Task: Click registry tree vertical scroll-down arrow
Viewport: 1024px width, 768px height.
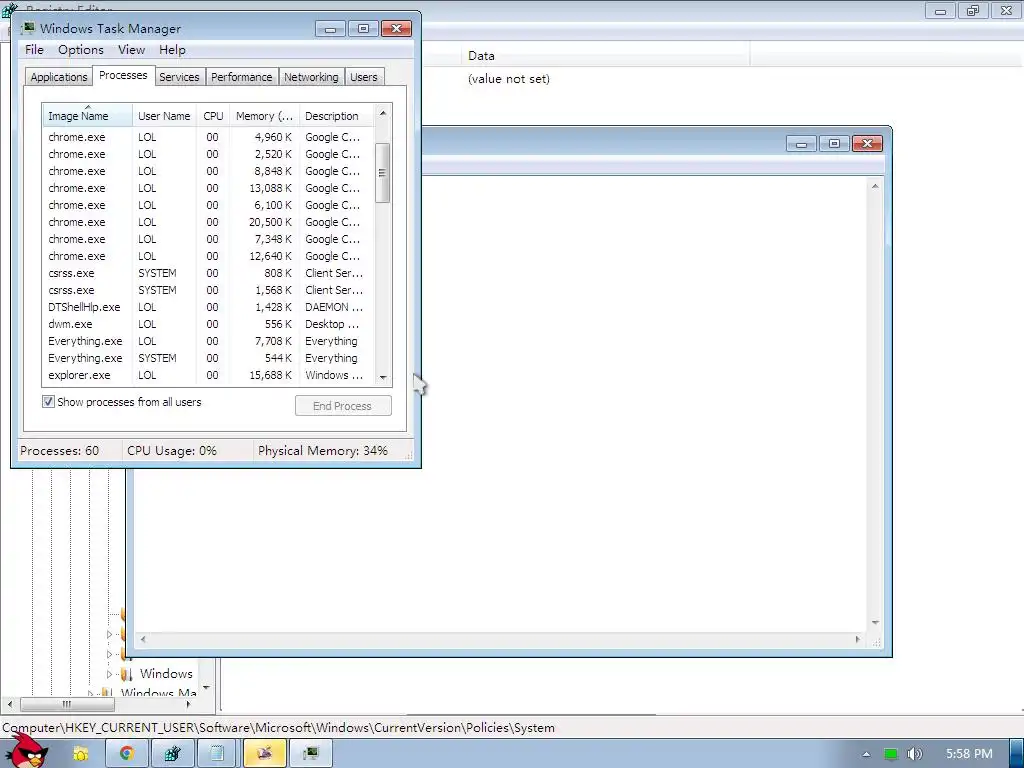Action: click(x=206, y=688)
